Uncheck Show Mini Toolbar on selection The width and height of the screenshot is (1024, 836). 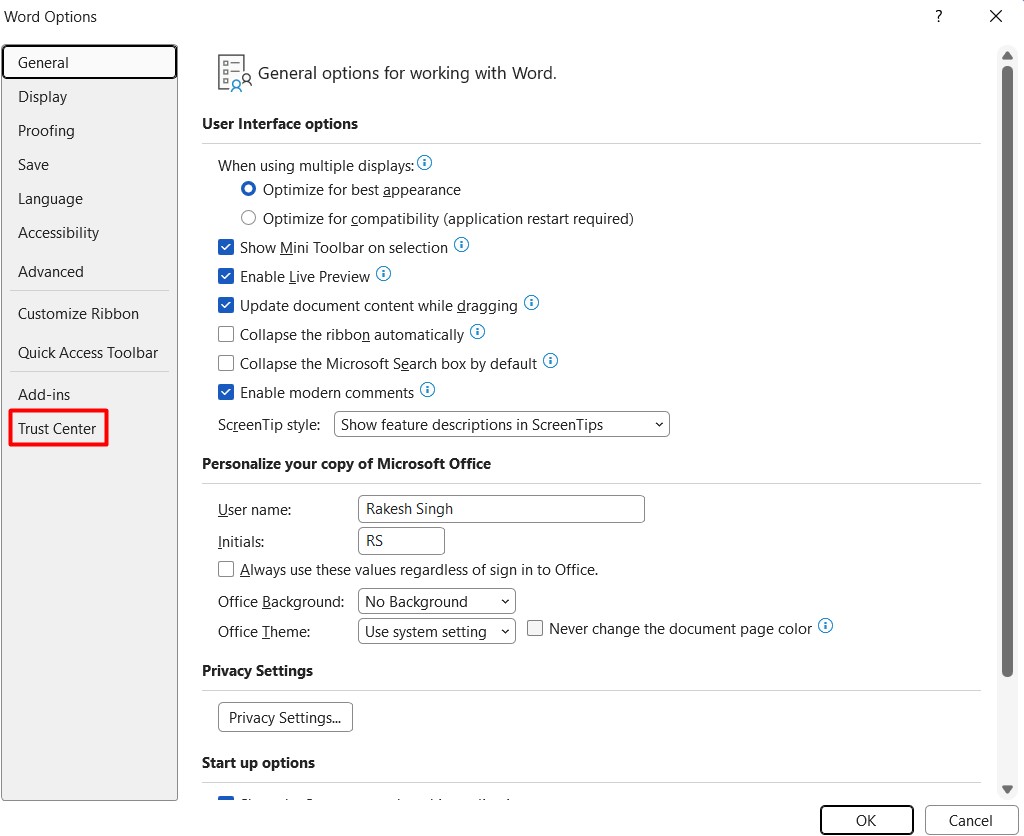[226, 248]
